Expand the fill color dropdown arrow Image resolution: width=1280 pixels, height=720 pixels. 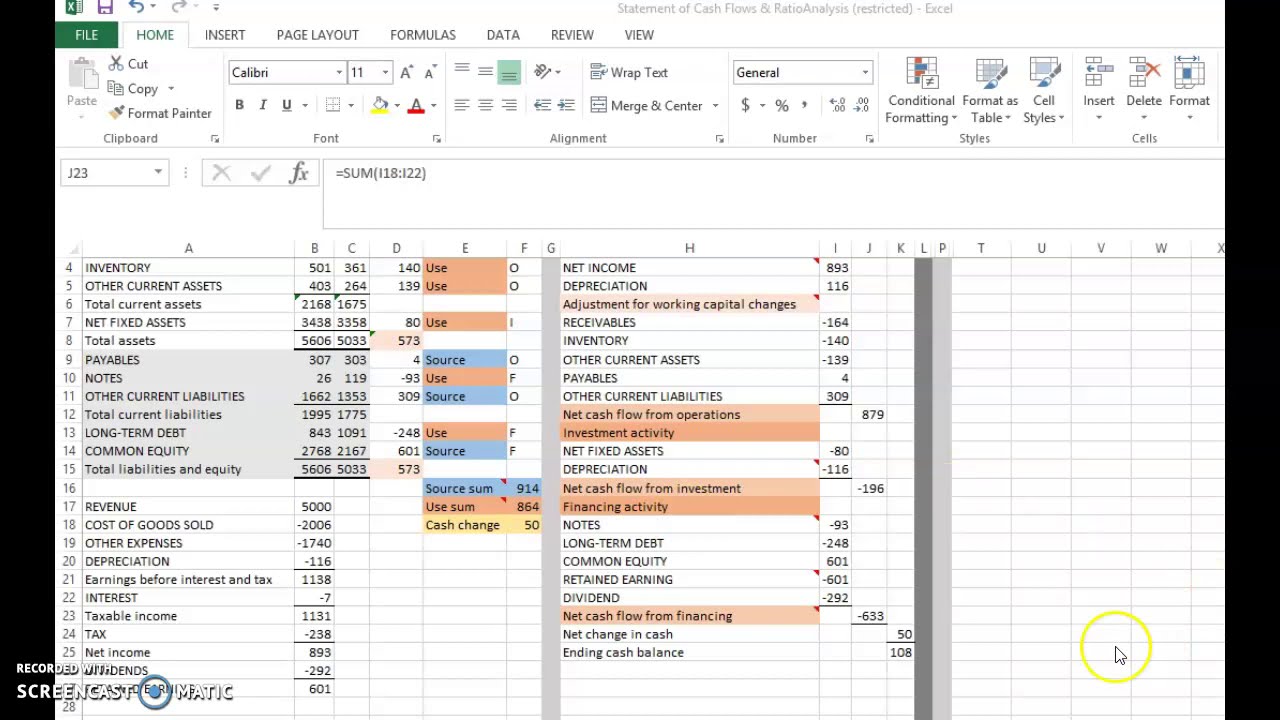pos(397,105)
